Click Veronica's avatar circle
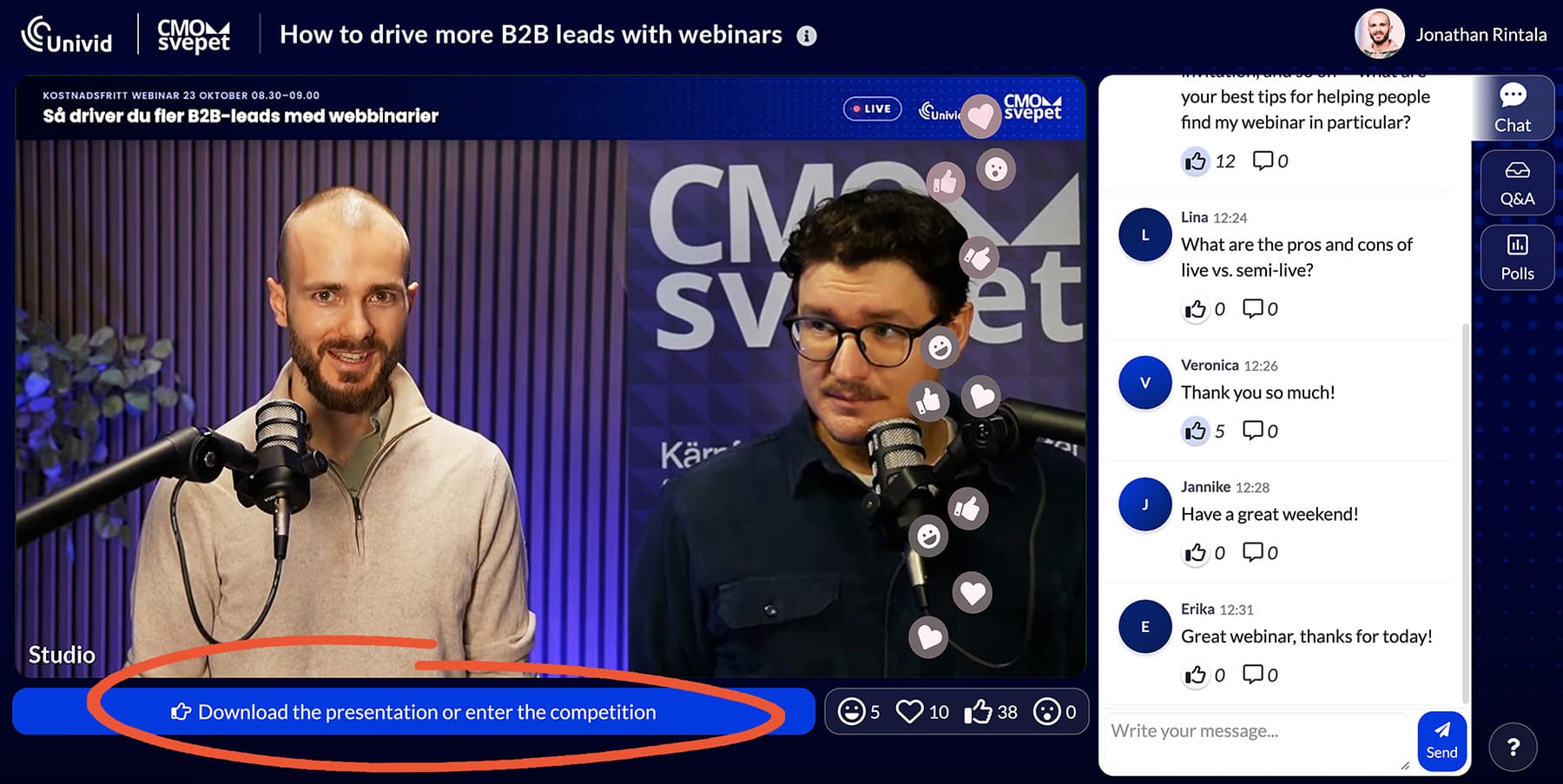This screenshot has width=1563, height=784. (x=1144, y=383)
